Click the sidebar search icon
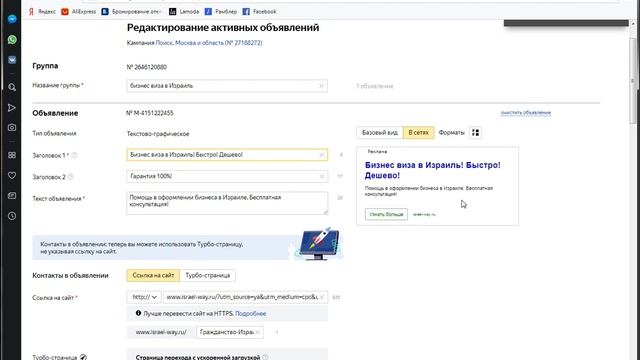640x360 pixels. click(x=12, y=87)
